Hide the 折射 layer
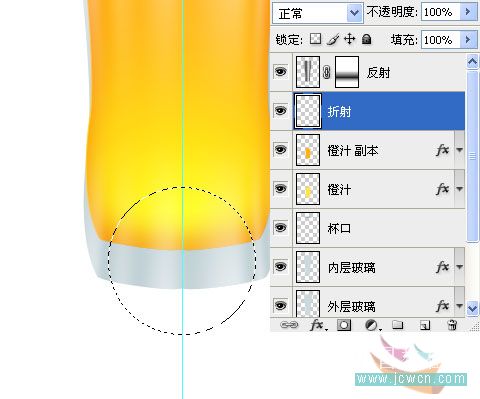Viewport: 480px width, 399px height. point(280,110)
